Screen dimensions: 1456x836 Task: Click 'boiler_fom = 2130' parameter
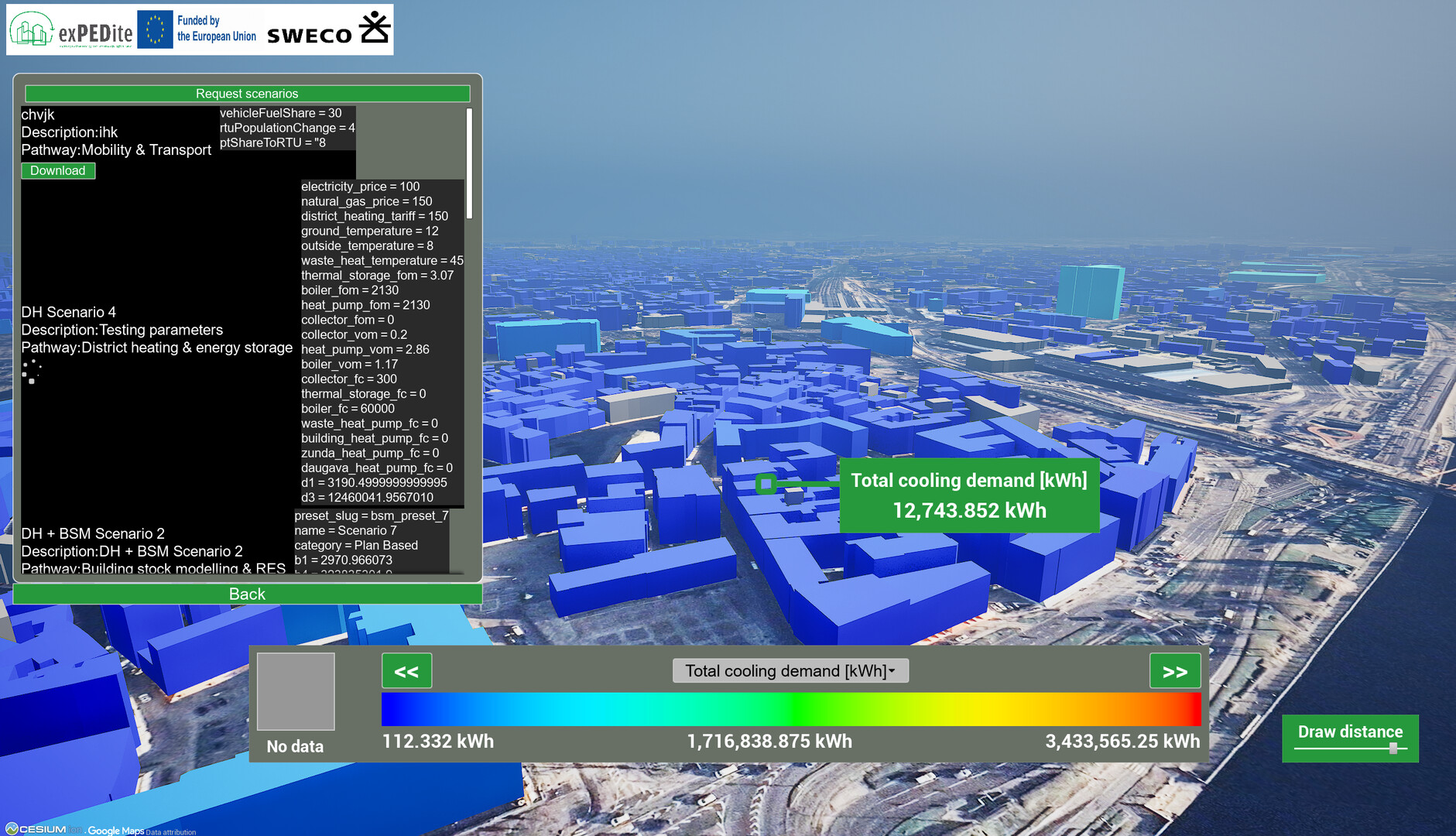point(350,290)
